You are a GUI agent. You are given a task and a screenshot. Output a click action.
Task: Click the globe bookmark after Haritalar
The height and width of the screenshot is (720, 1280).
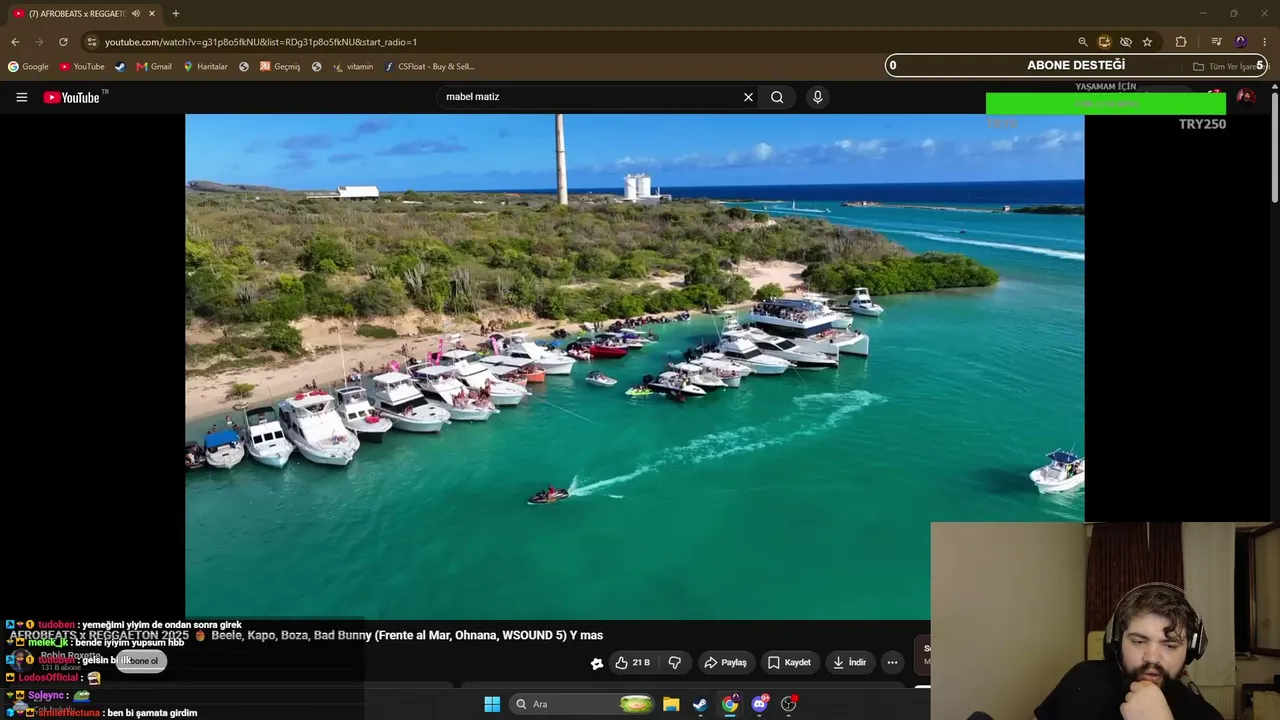244,67
